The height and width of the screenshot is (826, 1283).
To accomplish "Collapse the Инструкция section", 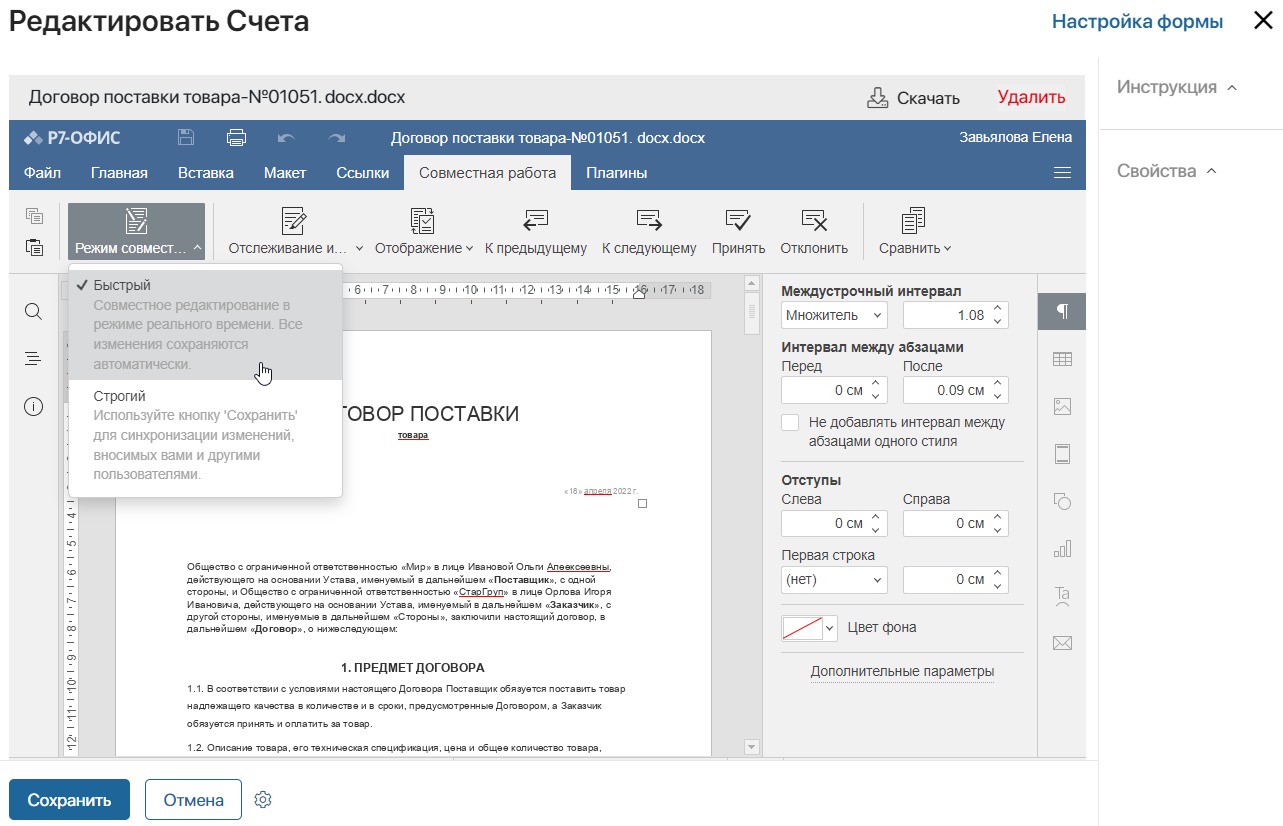I will pos(1177,87).
